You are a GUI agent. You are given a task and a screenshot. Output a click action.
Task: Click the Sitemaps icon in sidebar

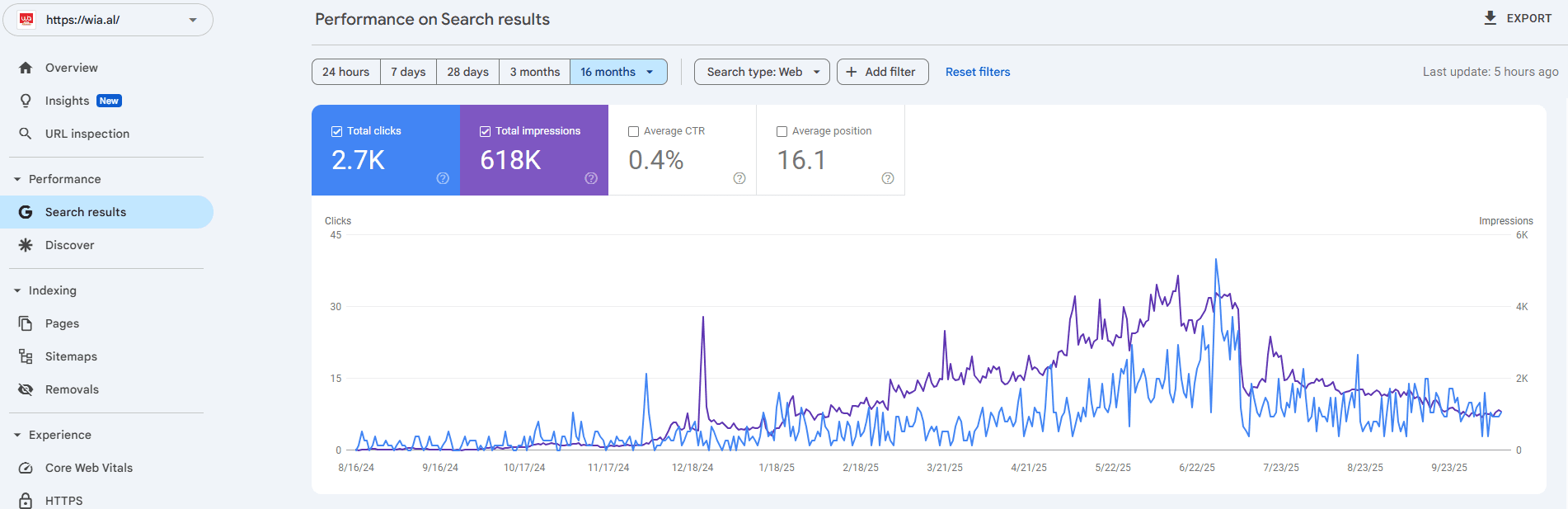26,356
